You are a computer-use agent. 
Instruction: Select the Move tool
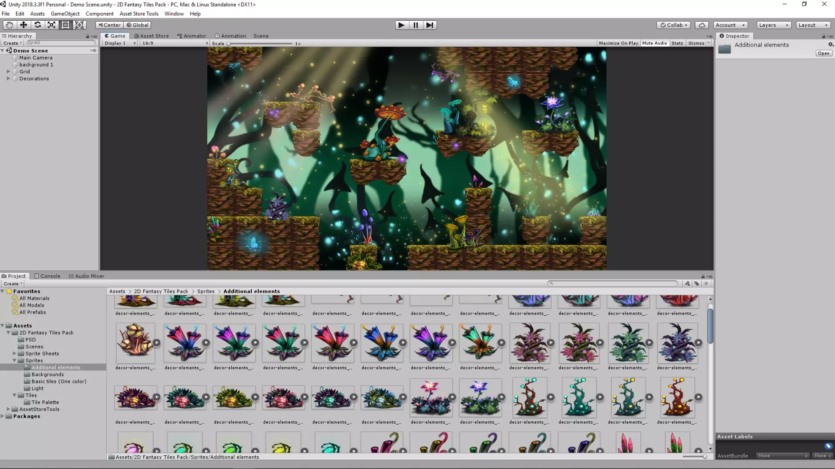[x=23, y=25]
